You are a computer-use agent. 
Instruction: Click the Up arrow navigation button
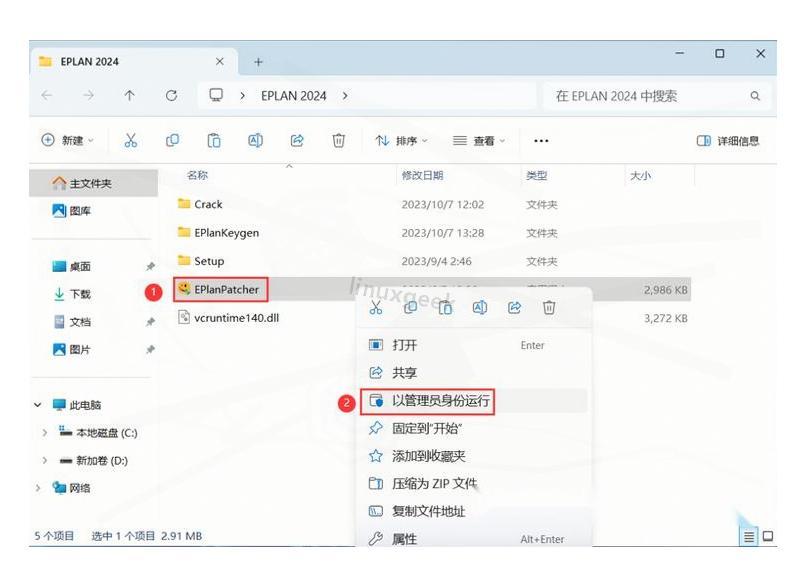coord(130,96)
